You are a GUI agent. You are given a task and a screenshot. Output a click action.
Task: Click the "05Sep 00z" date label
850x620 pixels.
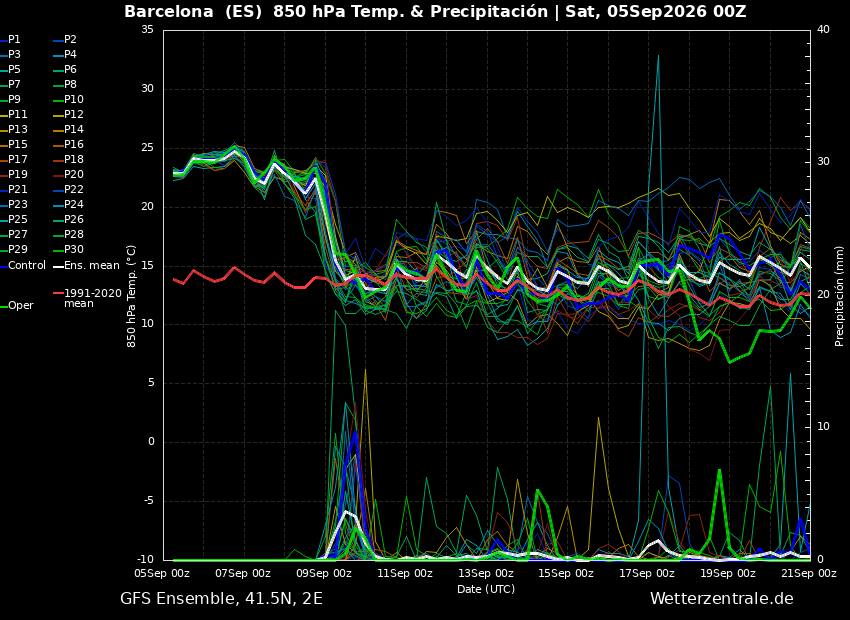click(x=162, y=573)
